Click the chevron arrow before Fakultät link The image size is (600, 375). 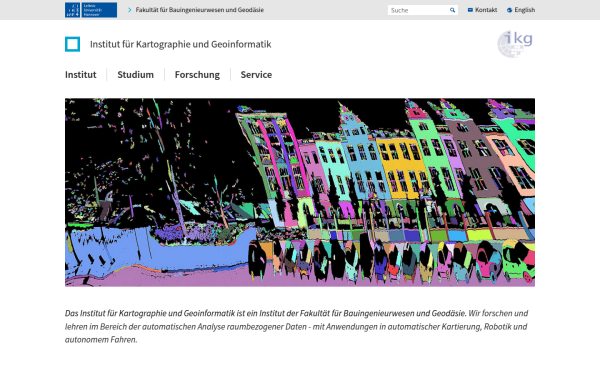coord(129,10)
